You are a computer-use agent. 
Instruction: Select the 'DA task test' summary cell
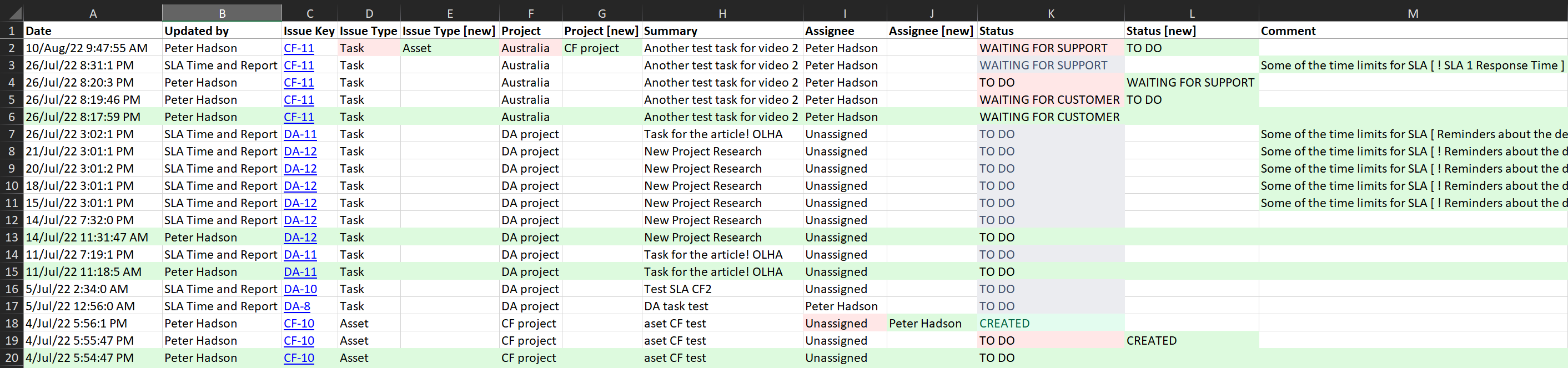click(676, 306)
